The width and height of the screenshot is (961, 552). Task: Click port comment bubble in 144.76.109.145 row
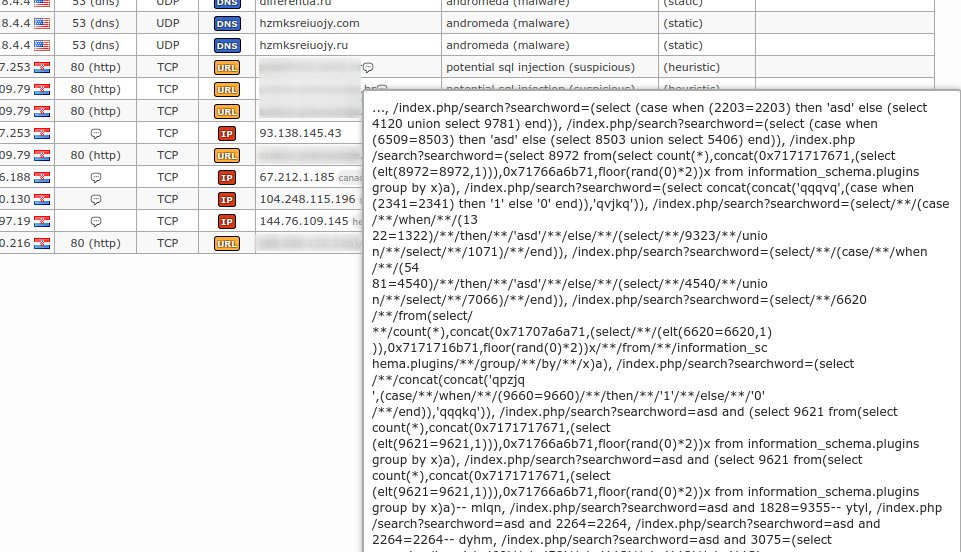click(96, 222)
